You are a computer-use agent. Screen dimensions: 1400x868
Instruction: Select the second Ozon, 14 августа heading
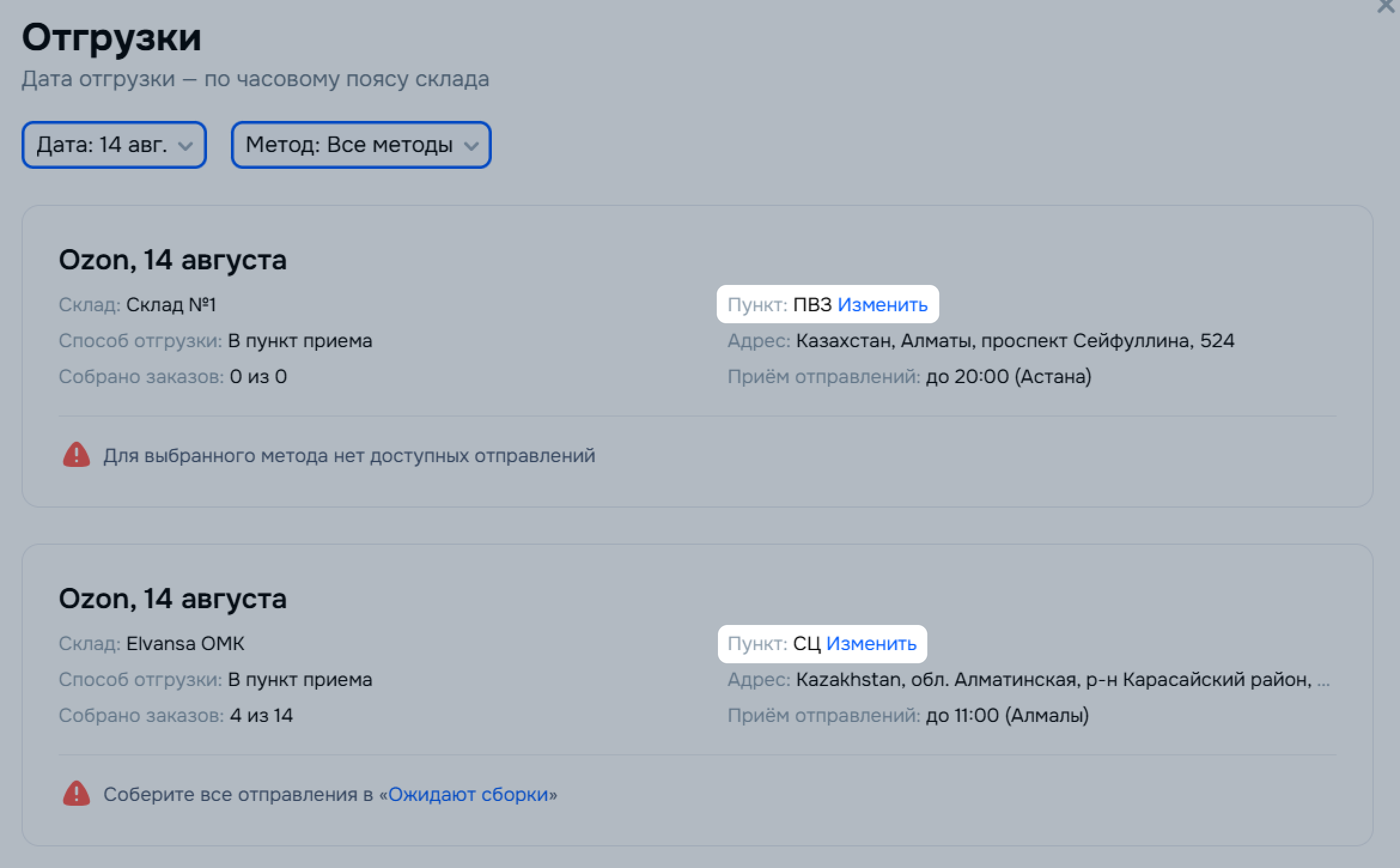click(x=172, y=599)
